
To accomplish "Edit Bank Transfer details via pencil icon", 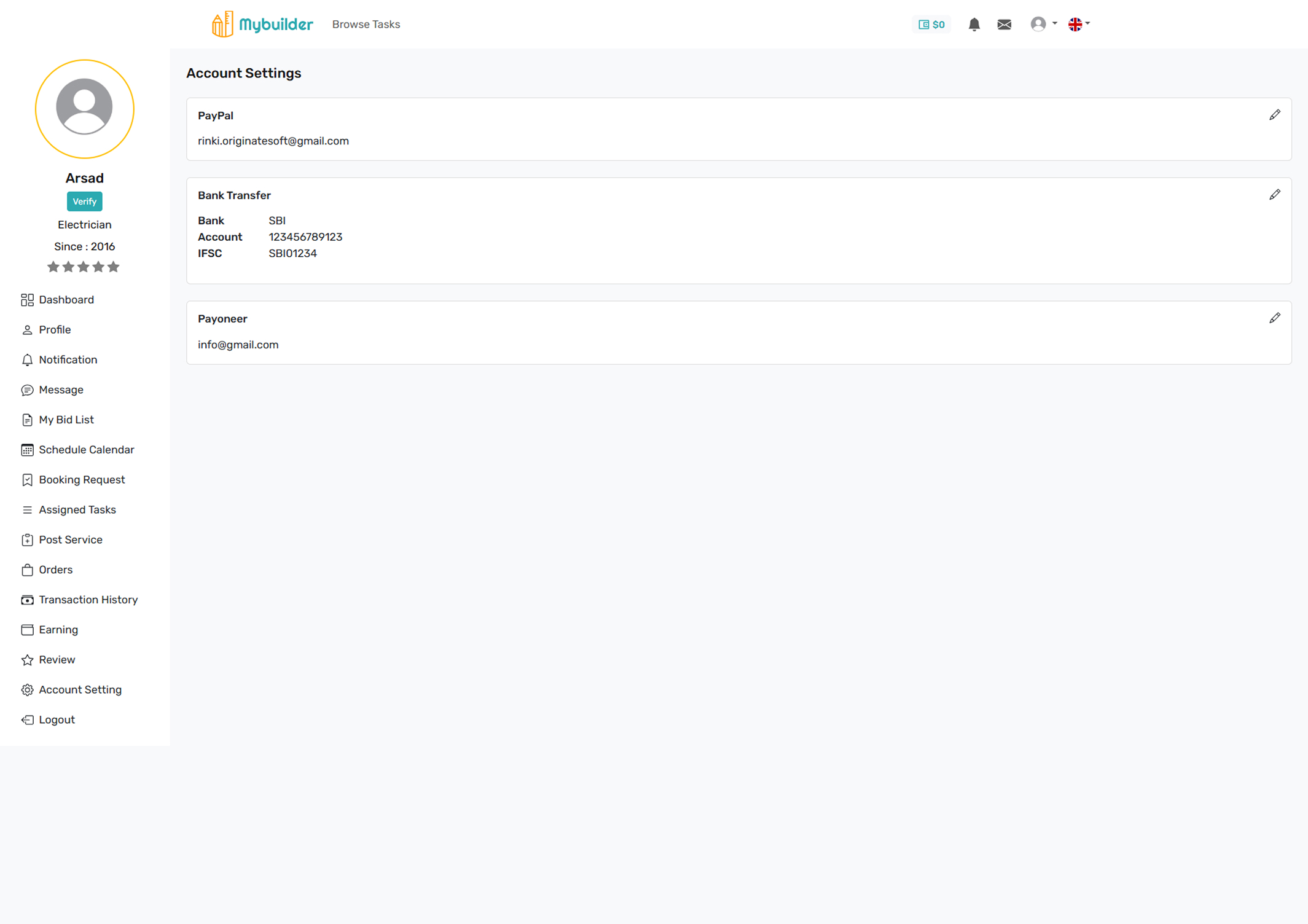I will pyautogui.click(x=1274, y=195).
